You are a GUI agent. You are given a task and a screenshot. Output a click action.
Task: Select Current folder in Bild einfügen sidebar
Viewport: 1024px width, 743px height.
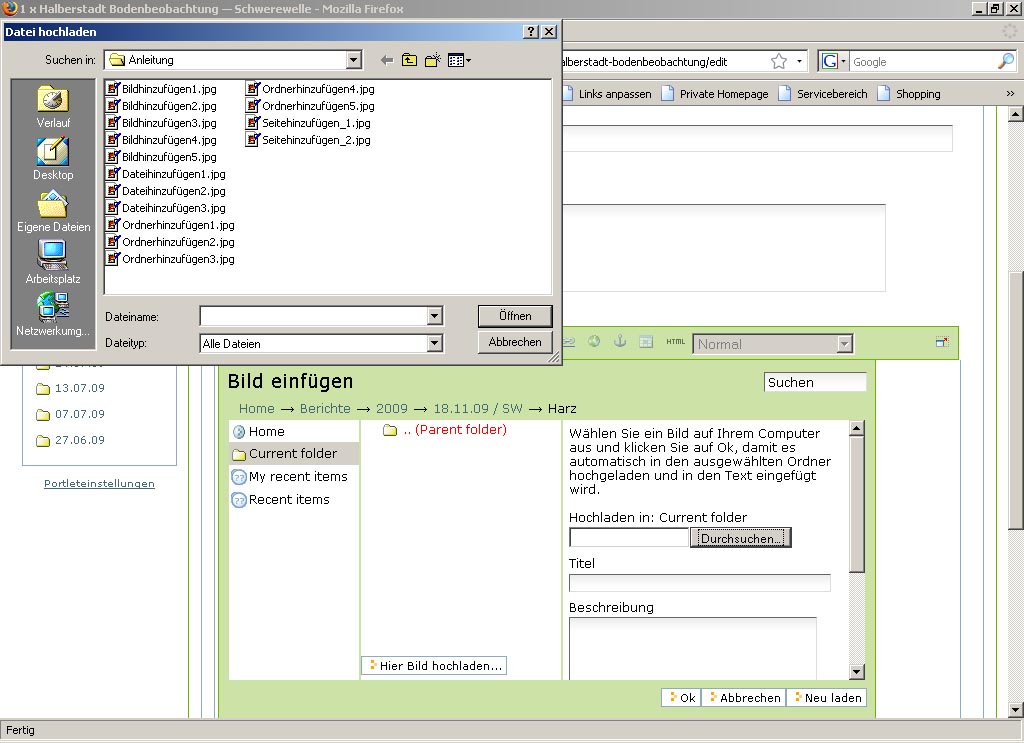pos(292,454)
